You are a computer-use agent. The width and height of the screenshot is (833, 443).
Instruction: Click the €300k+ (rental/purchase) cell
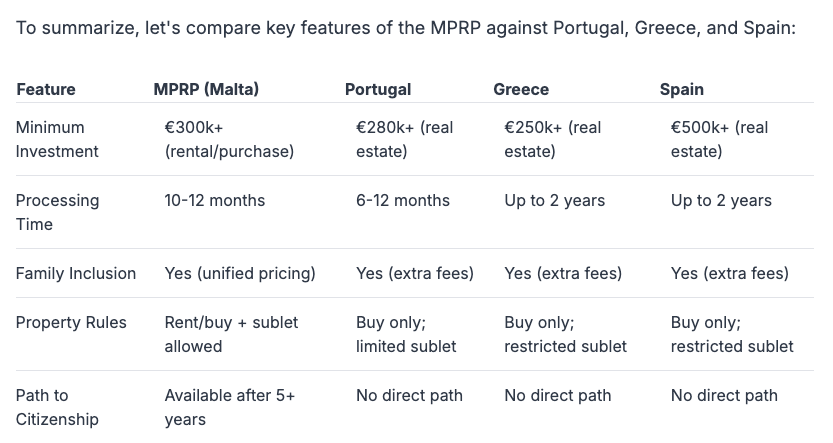tap(229, 139)
